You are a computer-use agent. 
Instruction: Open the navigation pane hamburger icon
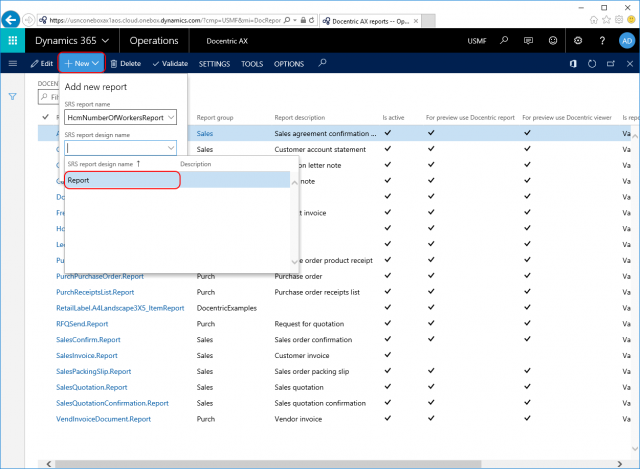click(13, 63)
